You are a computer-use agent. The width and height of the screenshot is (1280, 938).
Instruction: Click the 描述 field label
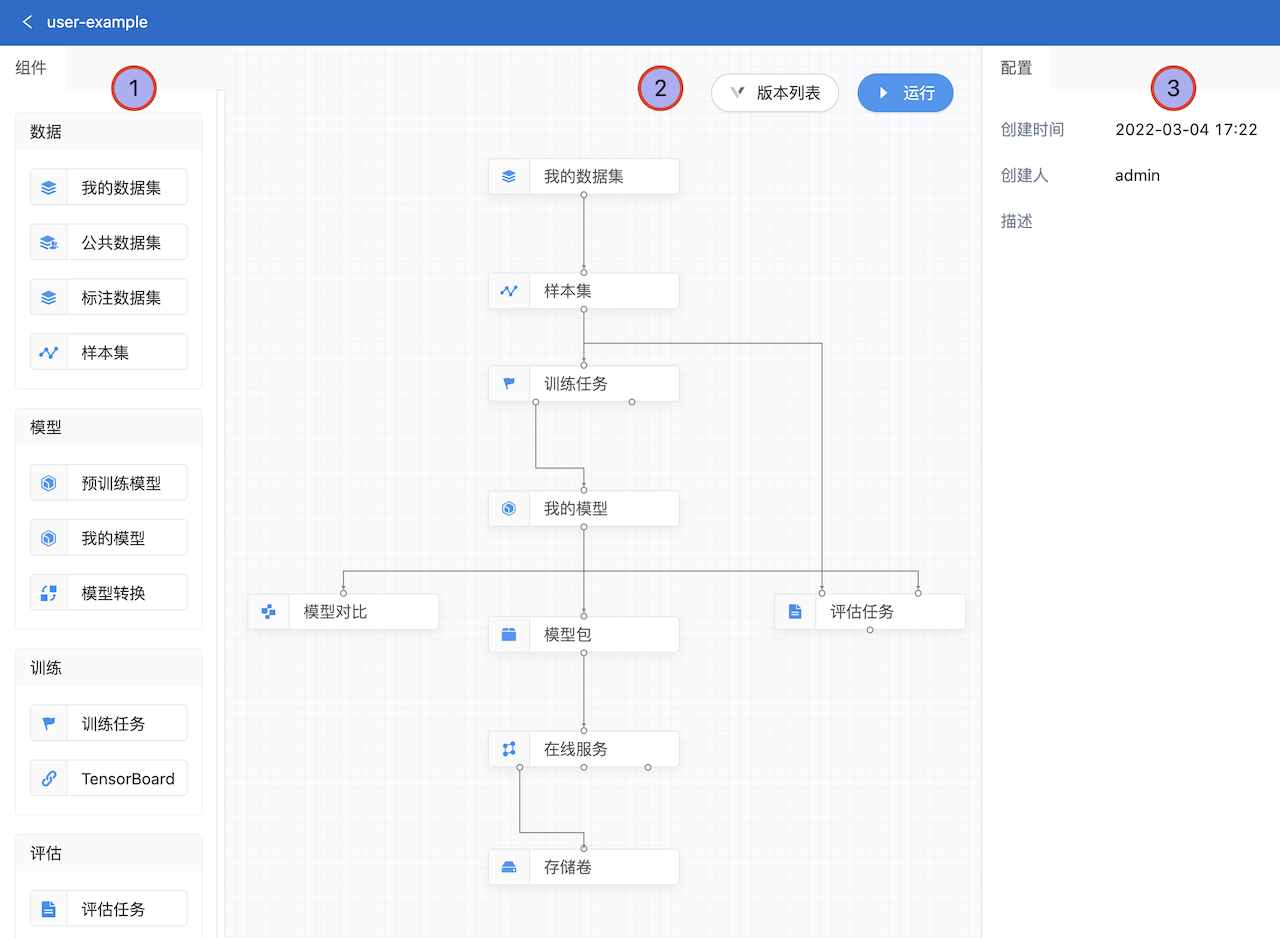1017,221
